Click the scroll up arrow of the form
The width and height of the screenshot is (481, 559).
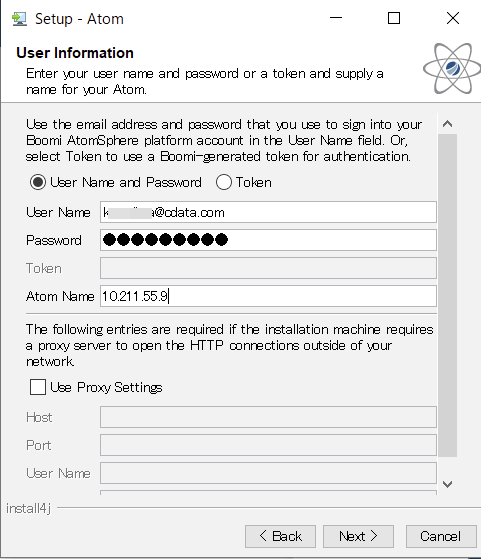click(447, 124)
